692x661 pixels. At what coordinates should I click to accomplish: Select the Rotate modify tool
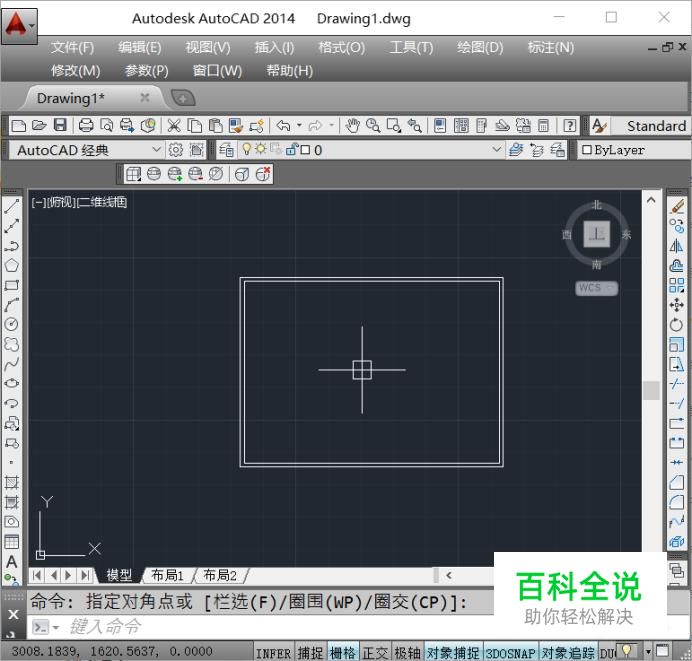(676, 324)
